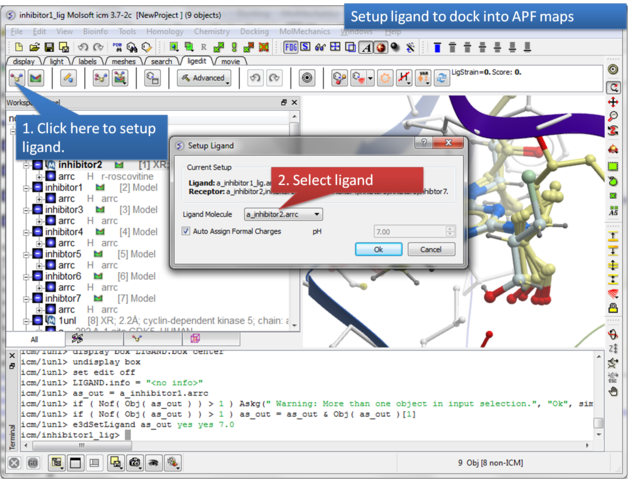
Task: Click the red sphere rendering icon
Action: point(381,48)
